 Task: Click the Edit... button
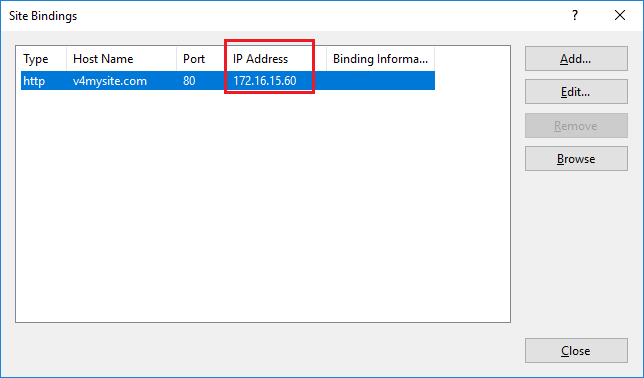[576, 92]
